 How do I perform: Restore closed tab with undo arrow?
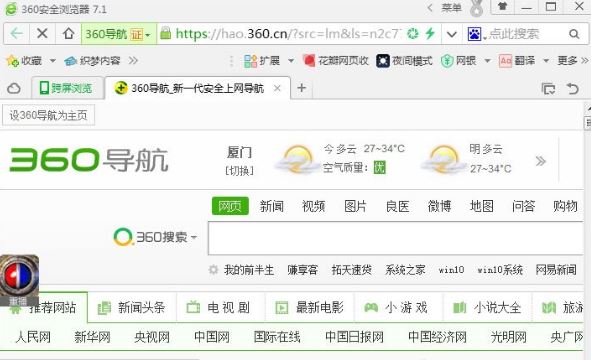pos(573,89)
